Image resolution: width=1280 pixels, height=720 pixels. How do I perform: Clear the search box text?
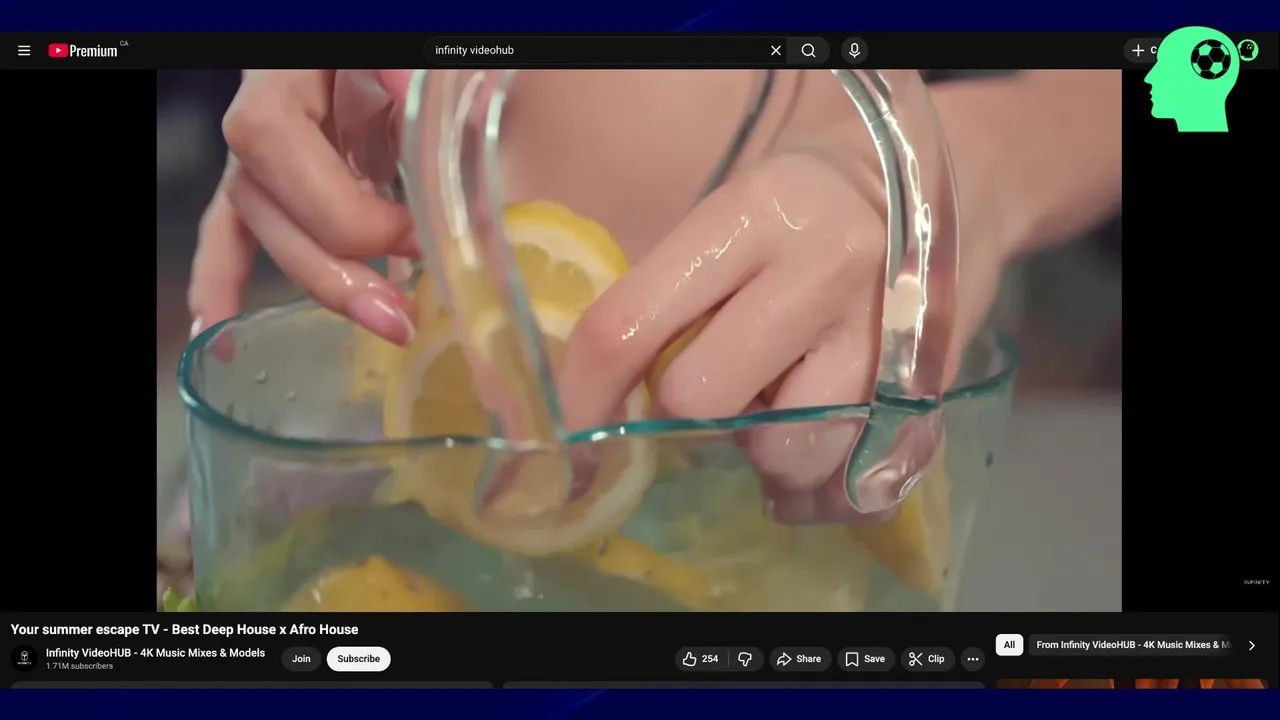pyautogui.click(x=775, y=50)
